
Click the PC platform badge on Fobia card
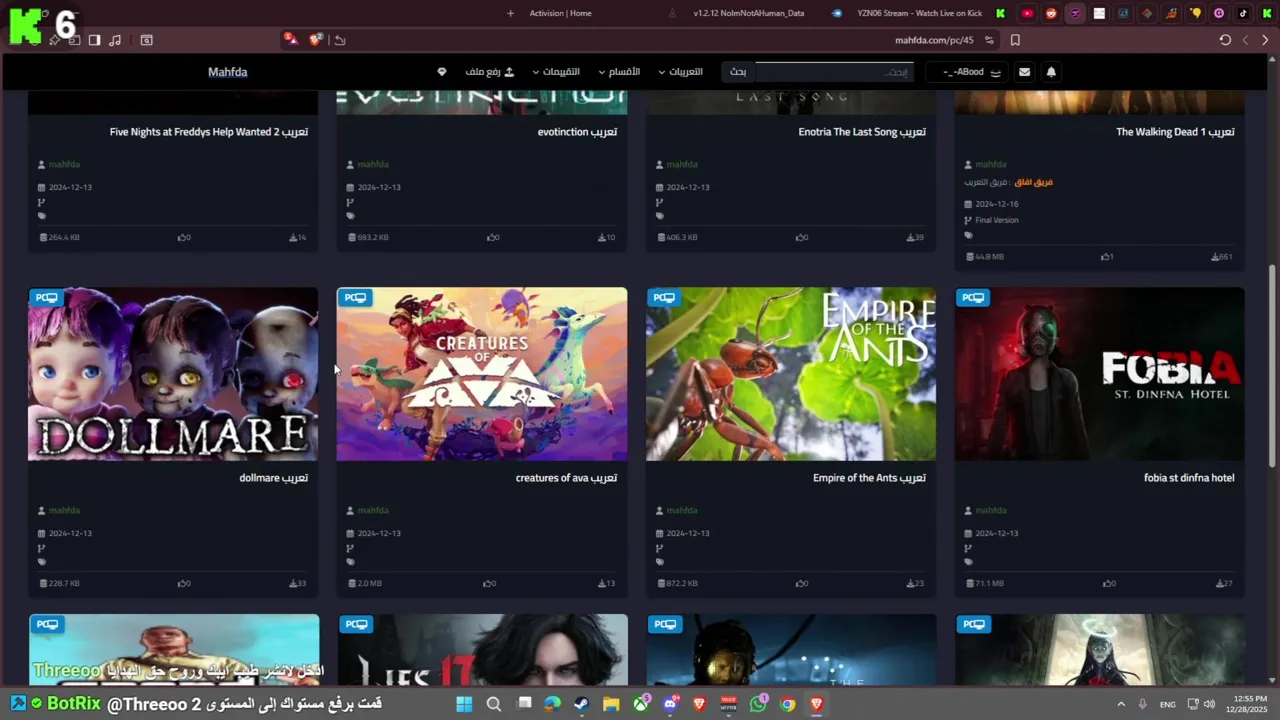973,297
